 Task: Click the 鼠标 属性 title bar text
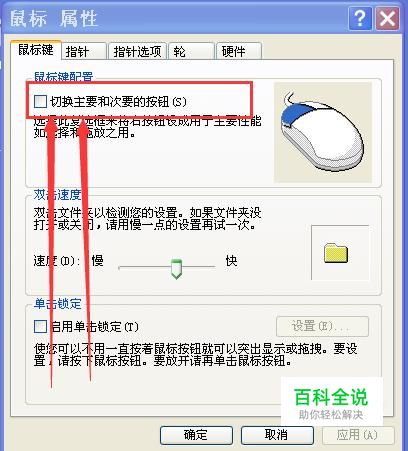(x=53, y=19)
